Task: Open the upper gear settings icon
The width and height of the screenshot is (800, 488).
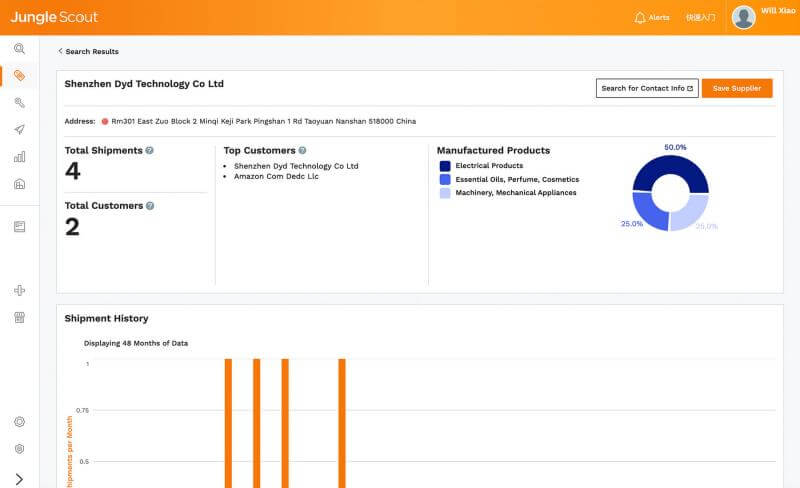Action: pyautogui.click(x=19, y=422)
